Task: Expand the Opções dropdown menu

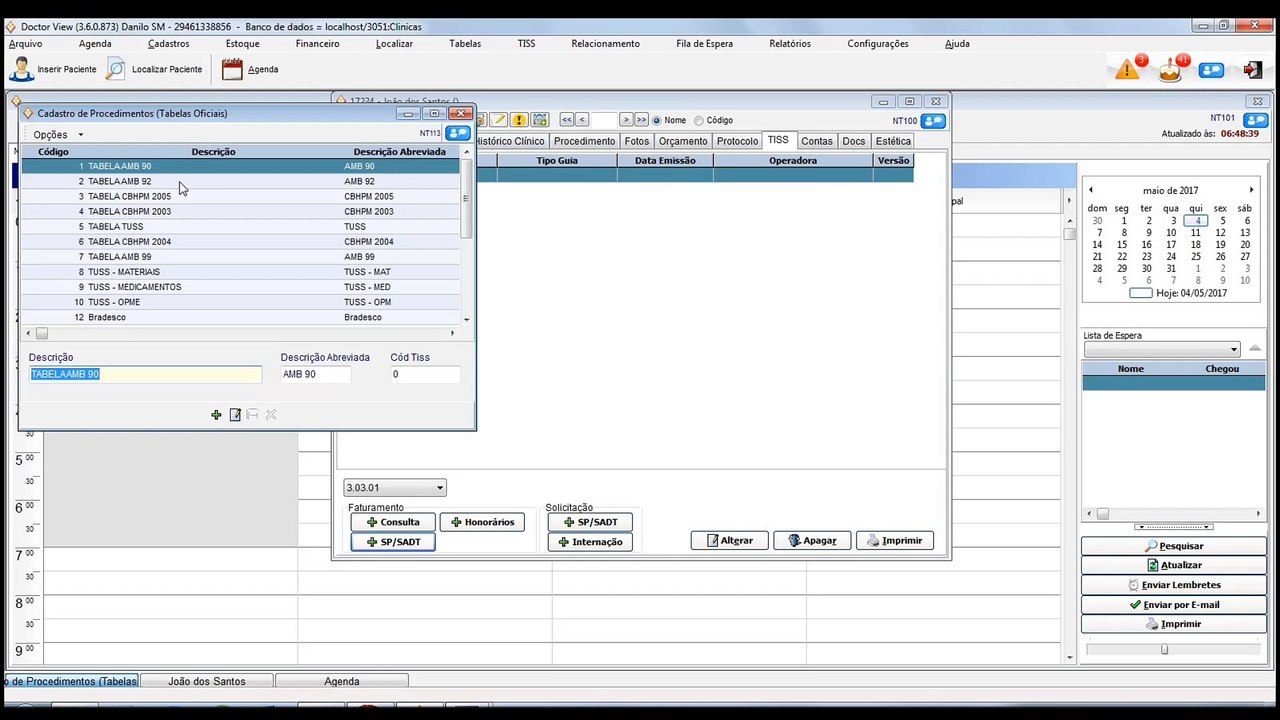Action: [58, 134]
